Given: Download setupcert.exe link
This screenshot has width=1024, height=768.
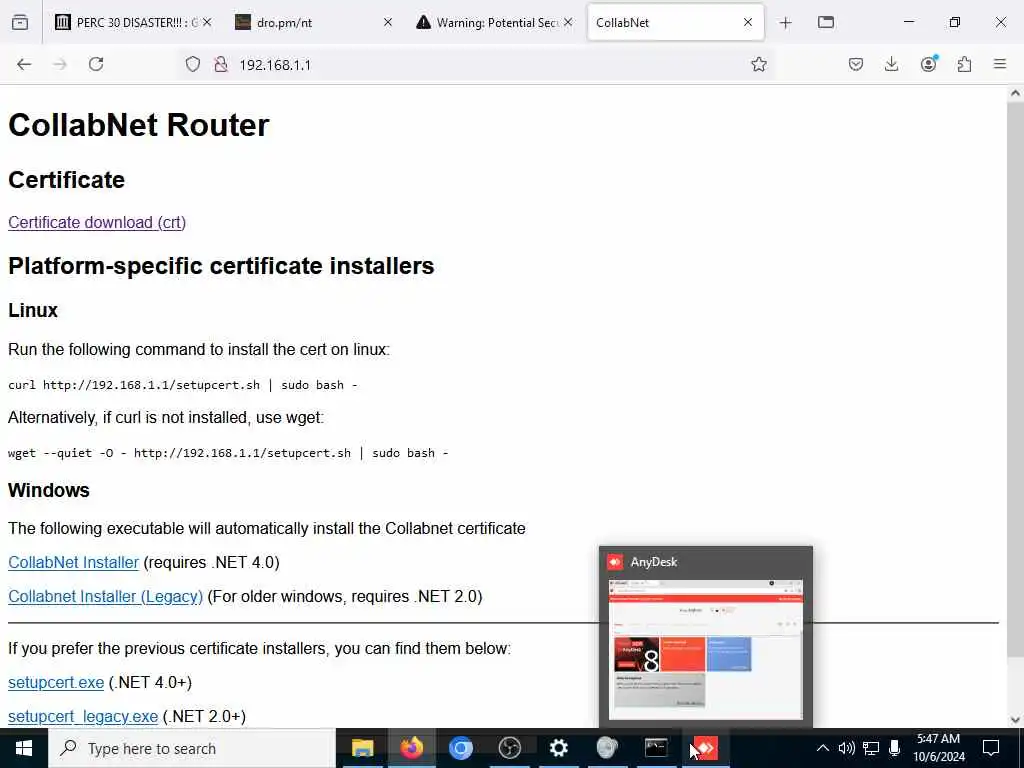Looking at the screenshot, I should pos(56,682).
